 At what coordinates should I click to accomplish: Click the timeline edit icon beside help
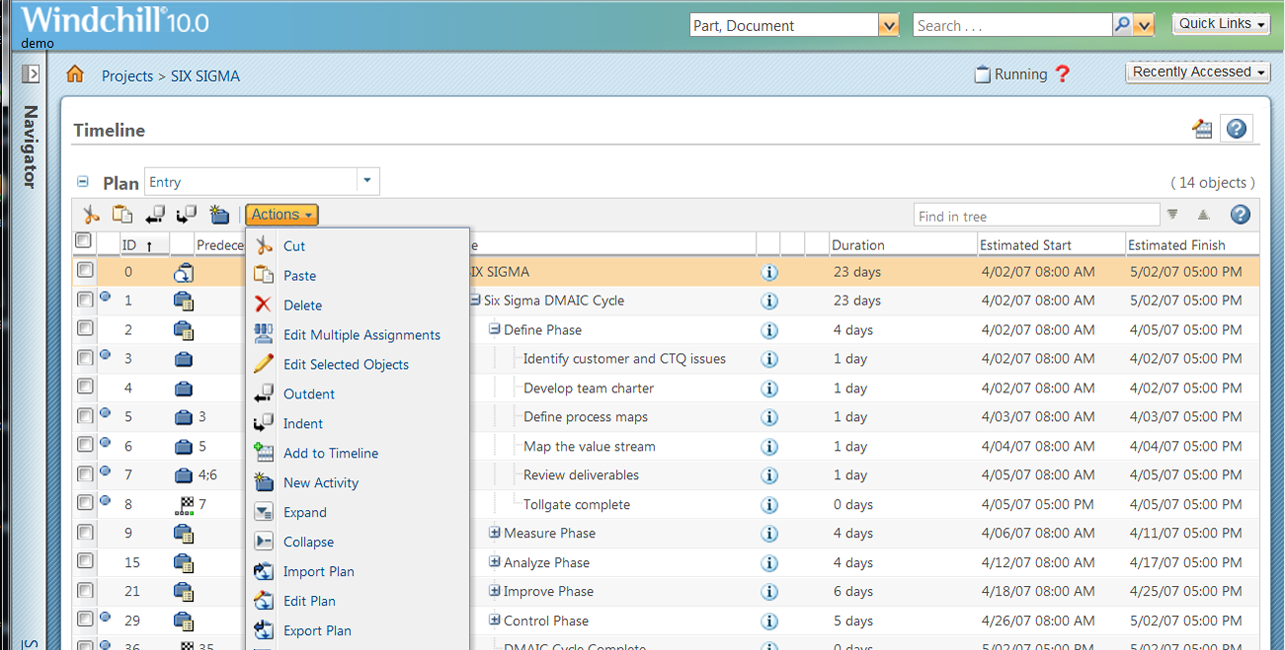1202,129
